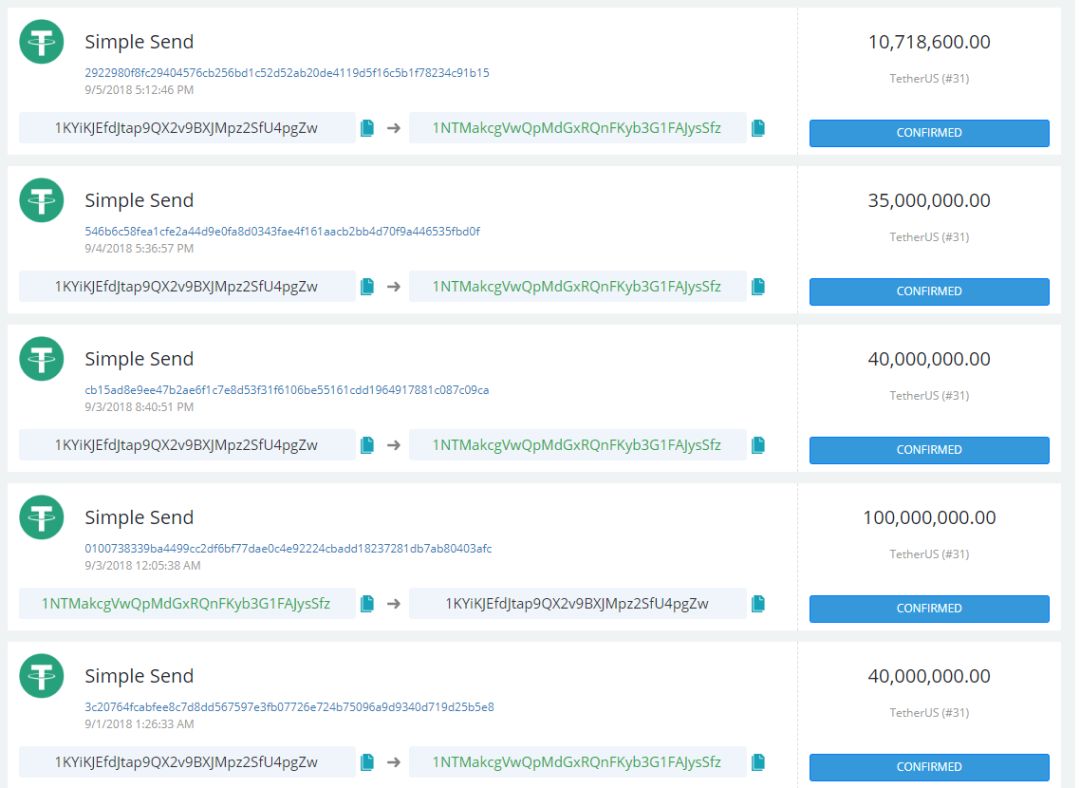Click Simple Send title dated 9/4/2018

[139, 200]
